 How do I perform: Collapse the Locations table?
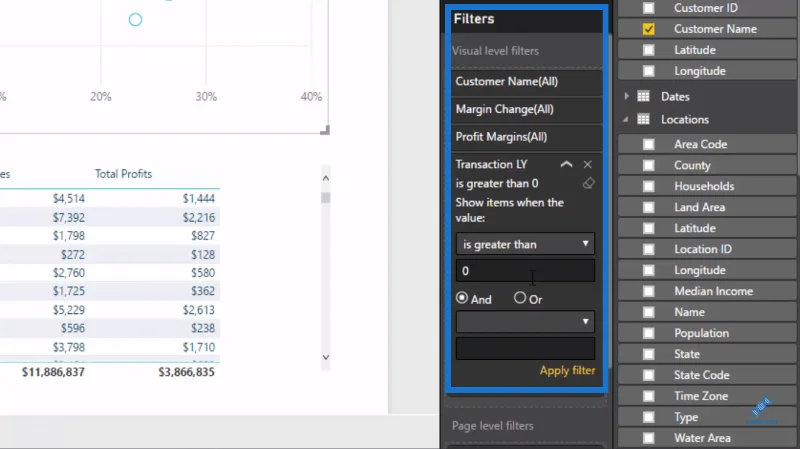click(x=626, y=119)
